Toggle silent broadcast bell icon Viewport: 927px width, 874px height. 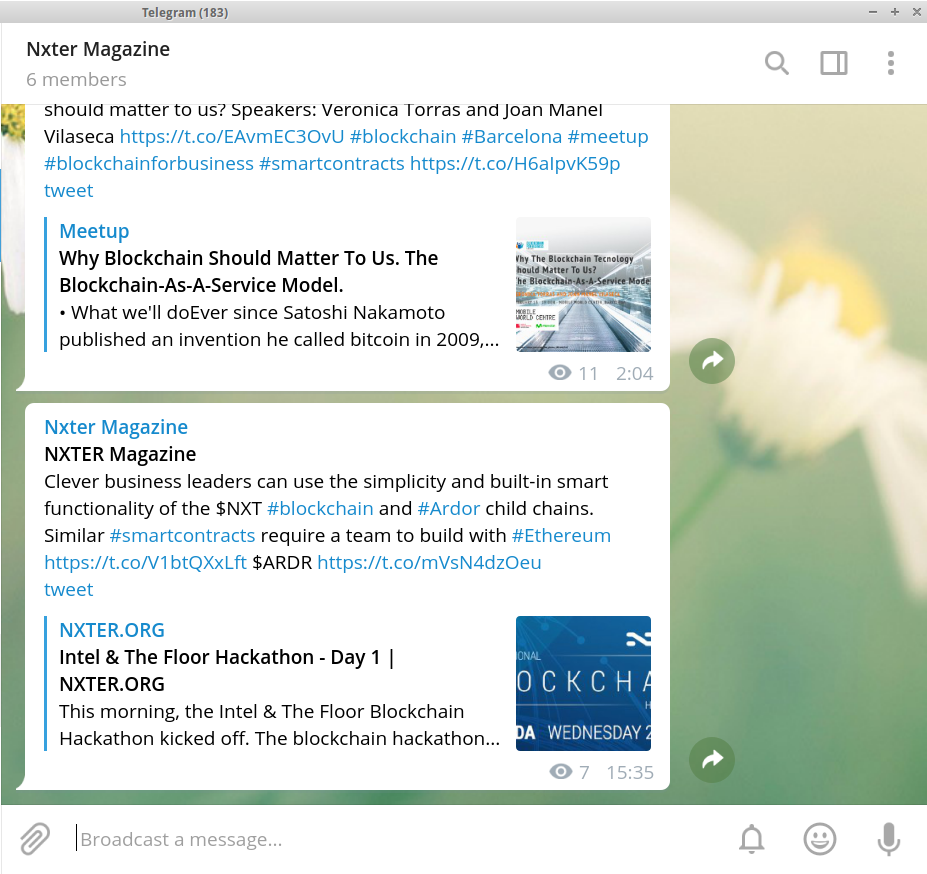751,839
